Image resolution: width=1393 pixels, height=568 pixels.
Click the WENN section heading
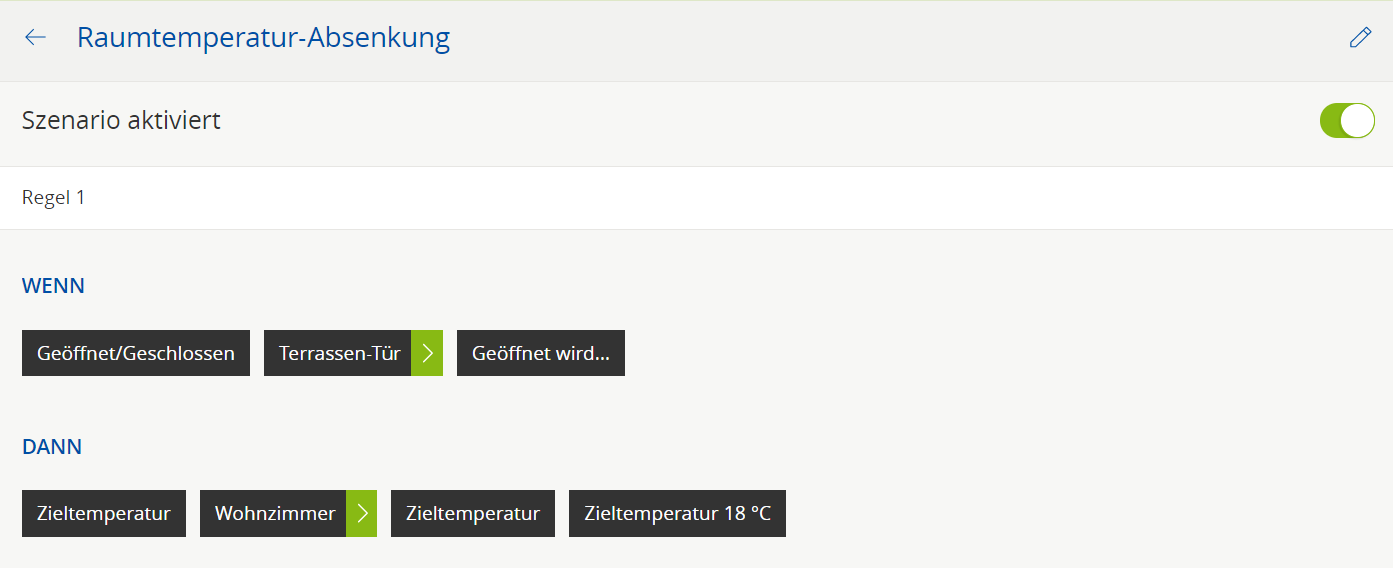click(53, 286)
